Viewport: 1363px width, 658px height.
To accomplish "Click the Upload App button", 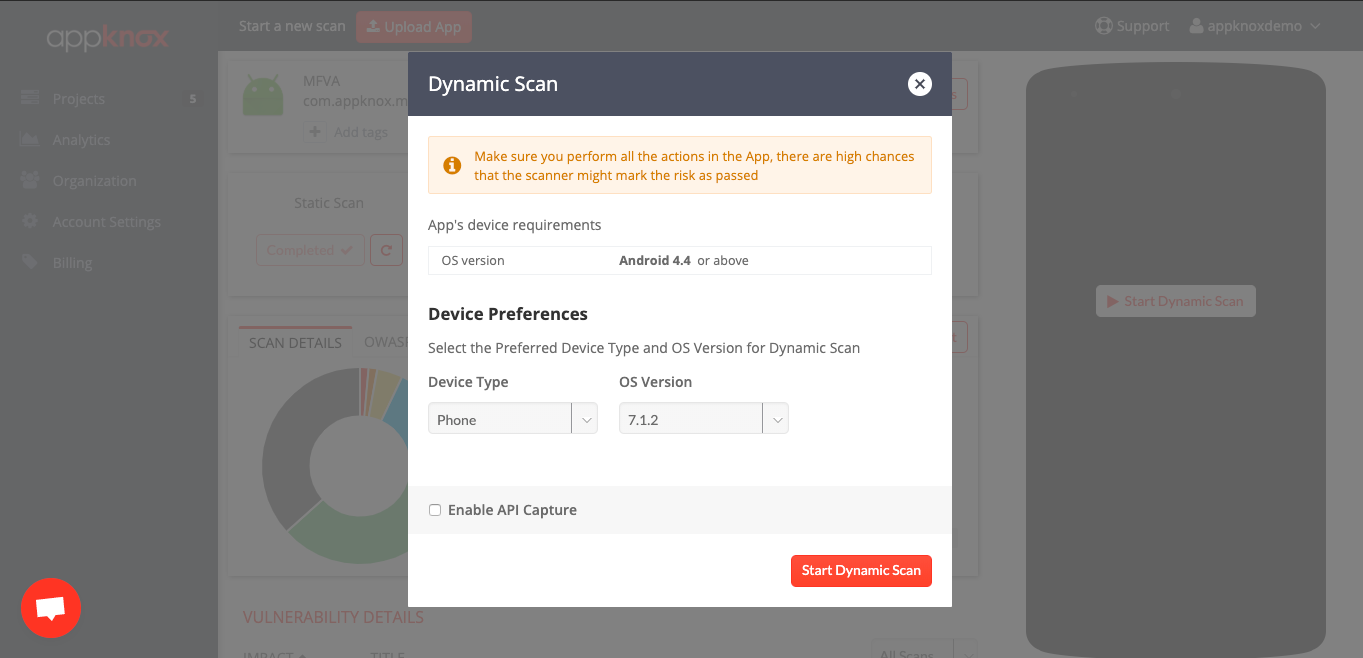I will coord(413,27).
